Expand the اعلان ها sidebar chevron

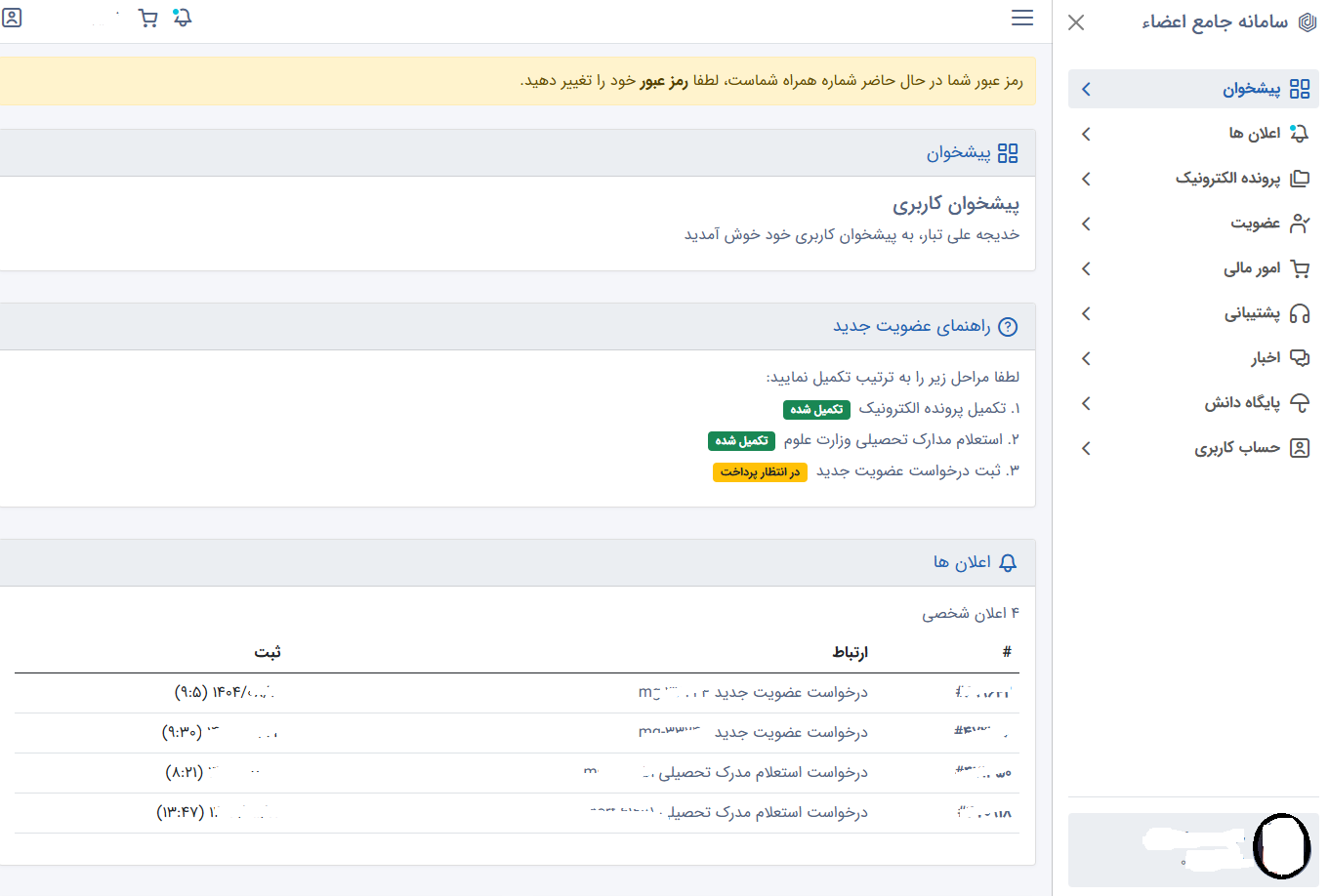coord(1086,134)
